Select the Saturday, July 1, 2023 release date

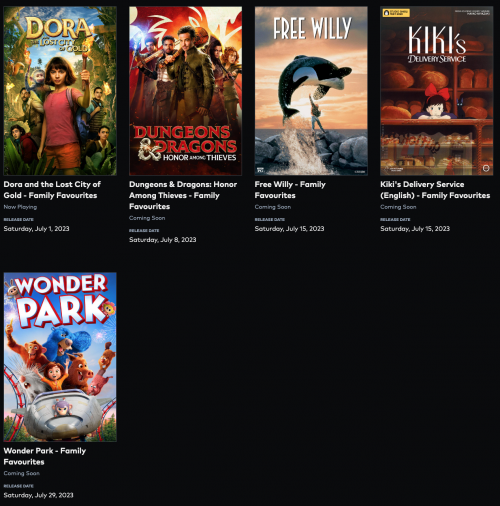36,229
